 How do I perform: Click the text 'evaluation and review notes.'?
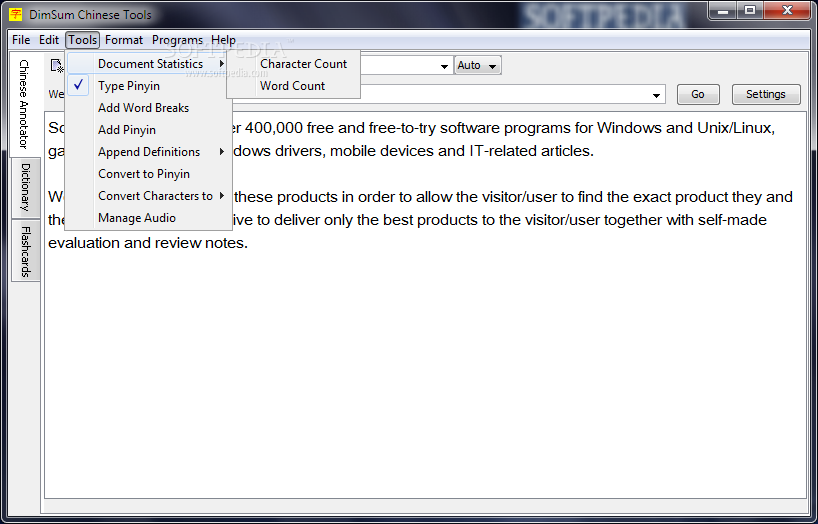click(148, 243)
